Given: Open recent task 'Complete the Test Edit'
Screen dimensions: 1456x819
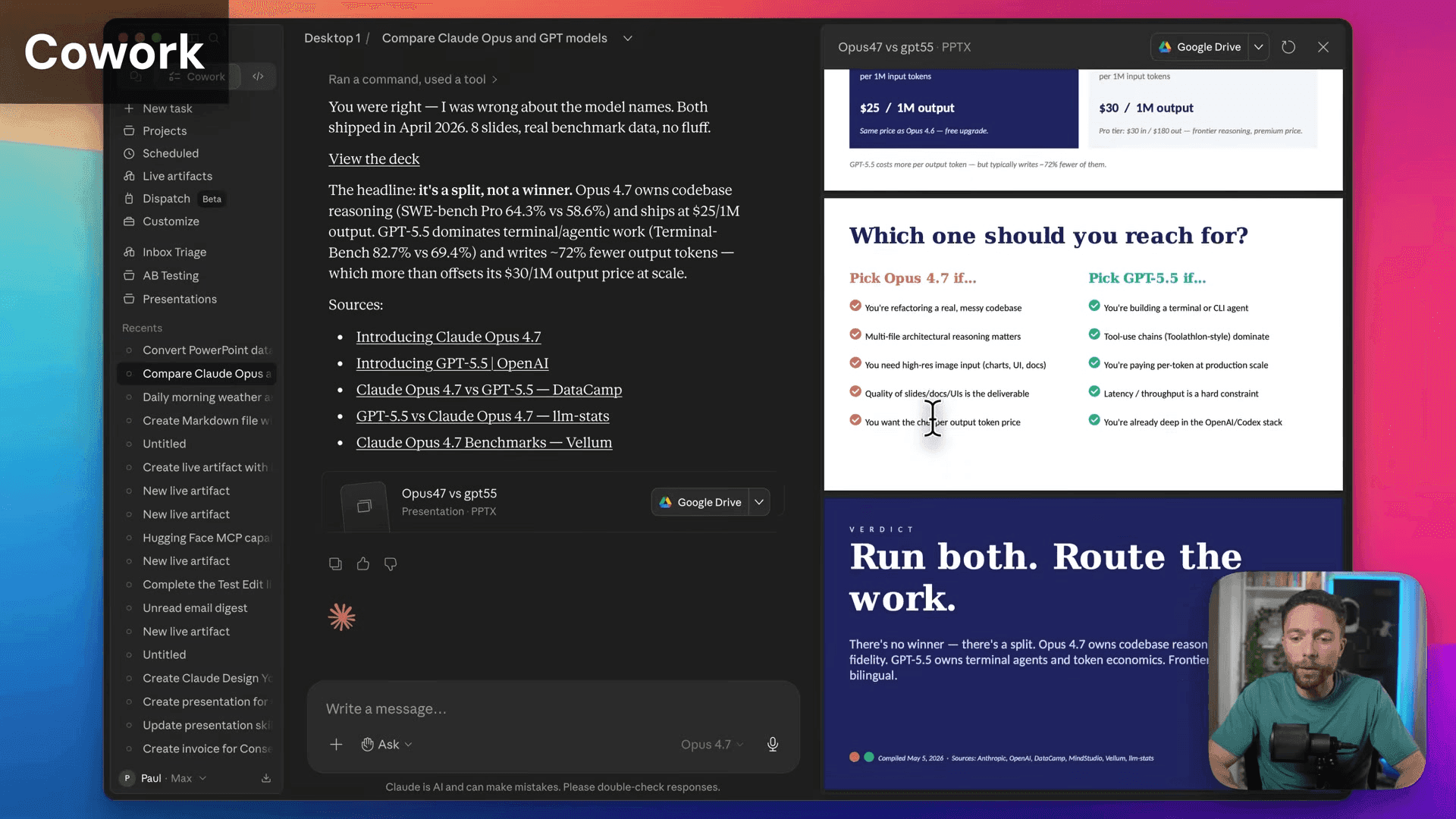Looking at the screenshot, I should point(196,585).
